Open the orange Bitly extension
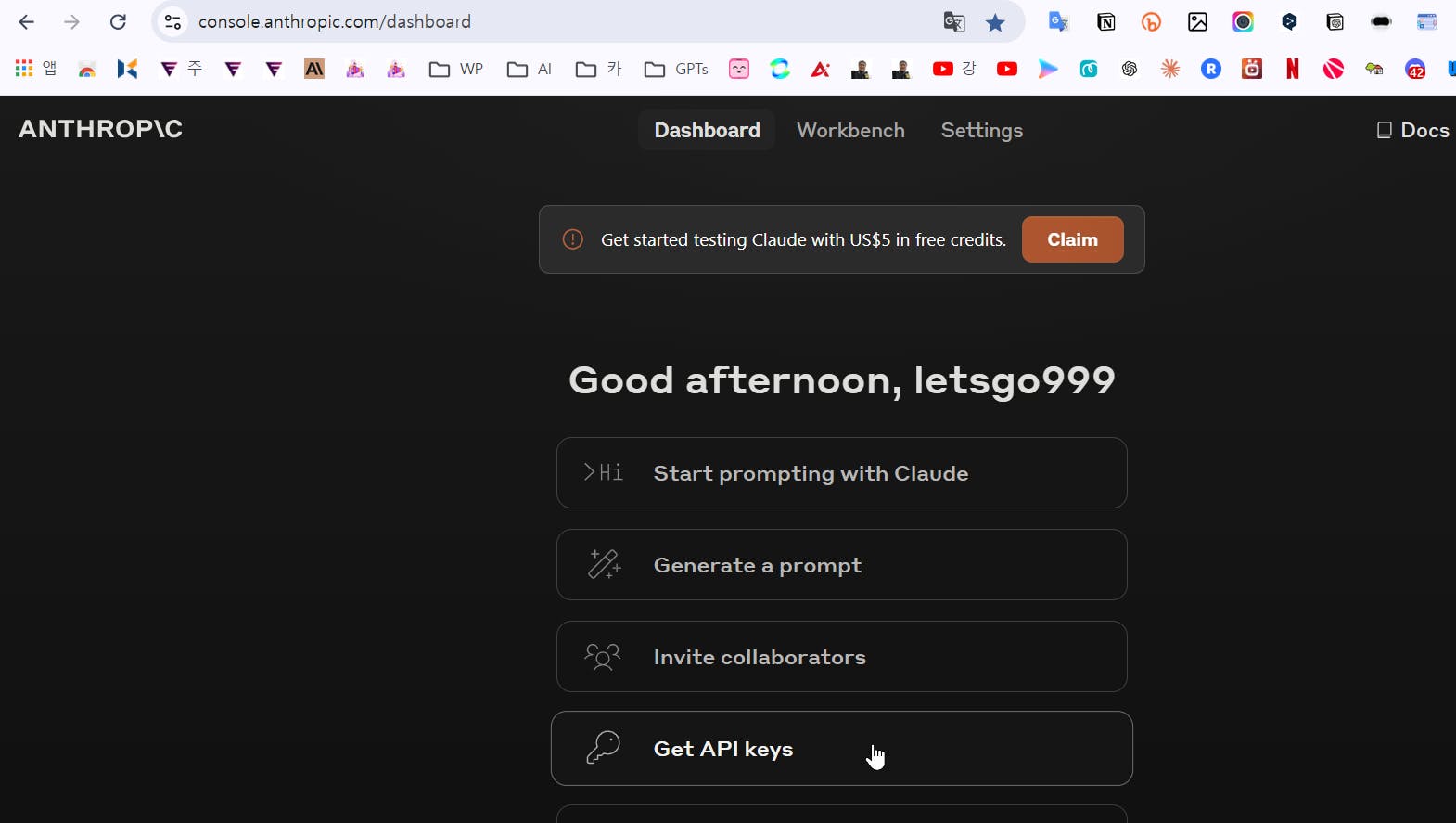This screenshot has height=823, width=1456. [x=1151, y=22]
